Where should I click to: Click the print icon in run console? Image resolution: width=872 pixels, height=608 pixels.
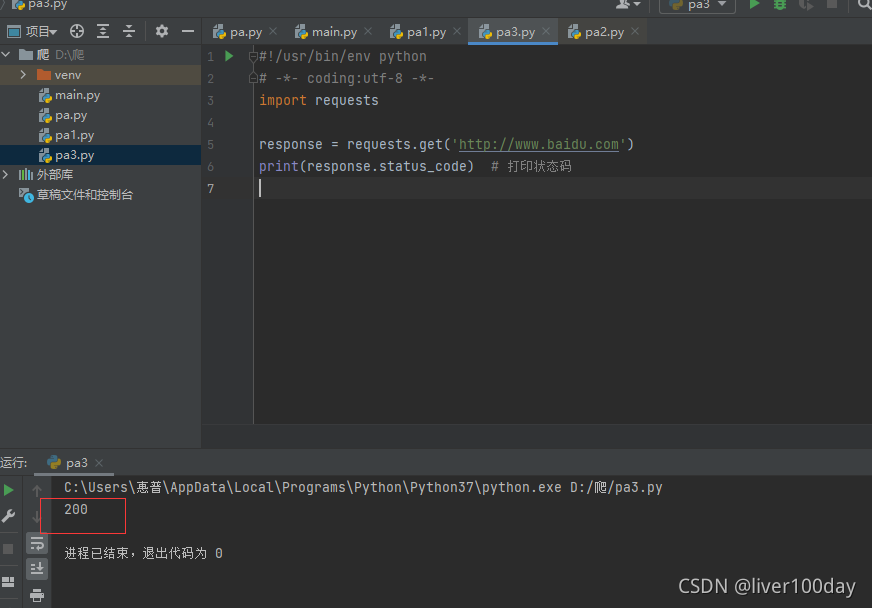37,595
